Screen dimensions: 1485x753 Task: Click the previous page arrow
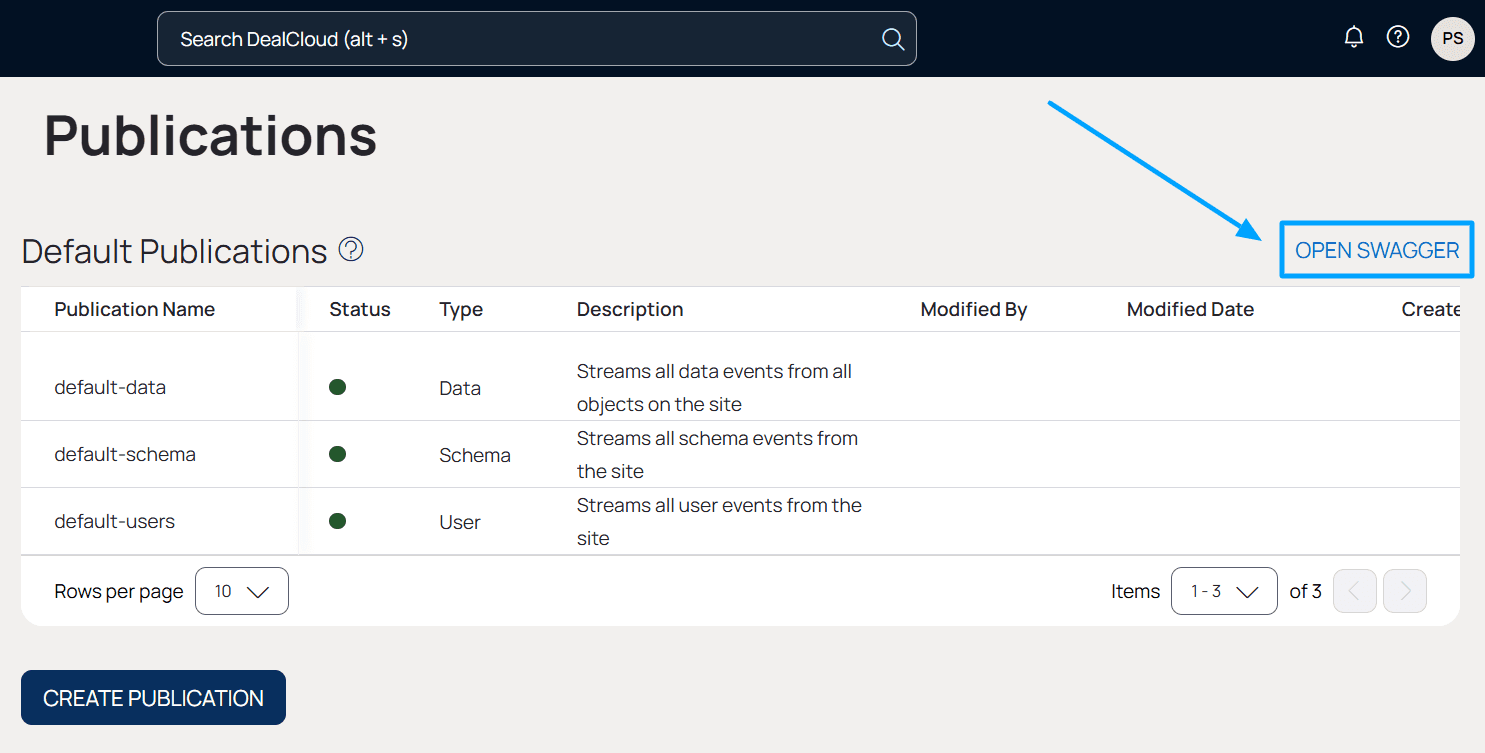pyautogui.click(x=1354, y=591)
